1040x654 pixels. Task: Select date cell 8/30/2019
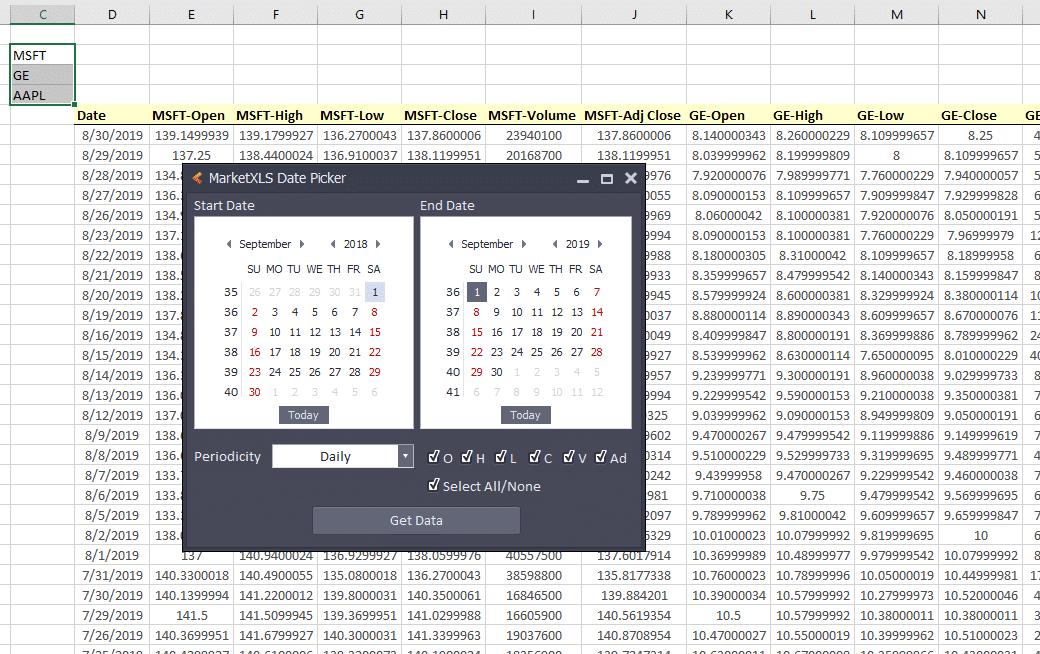(x=112, y=135)
